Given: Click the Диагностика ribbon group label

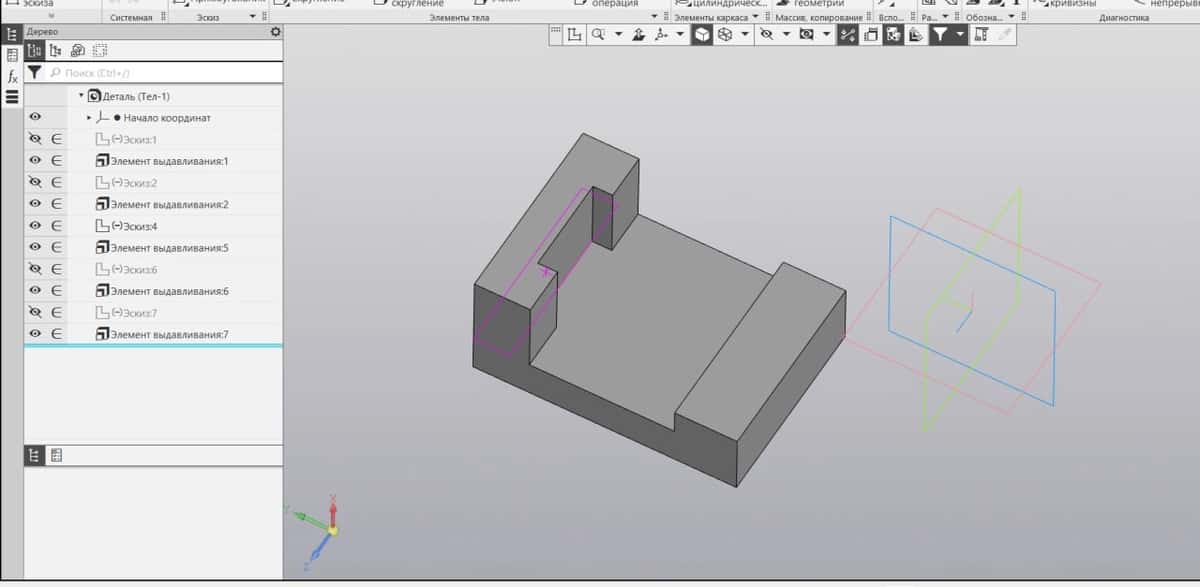Looking at the screenshot, I should pos(1123,18).
